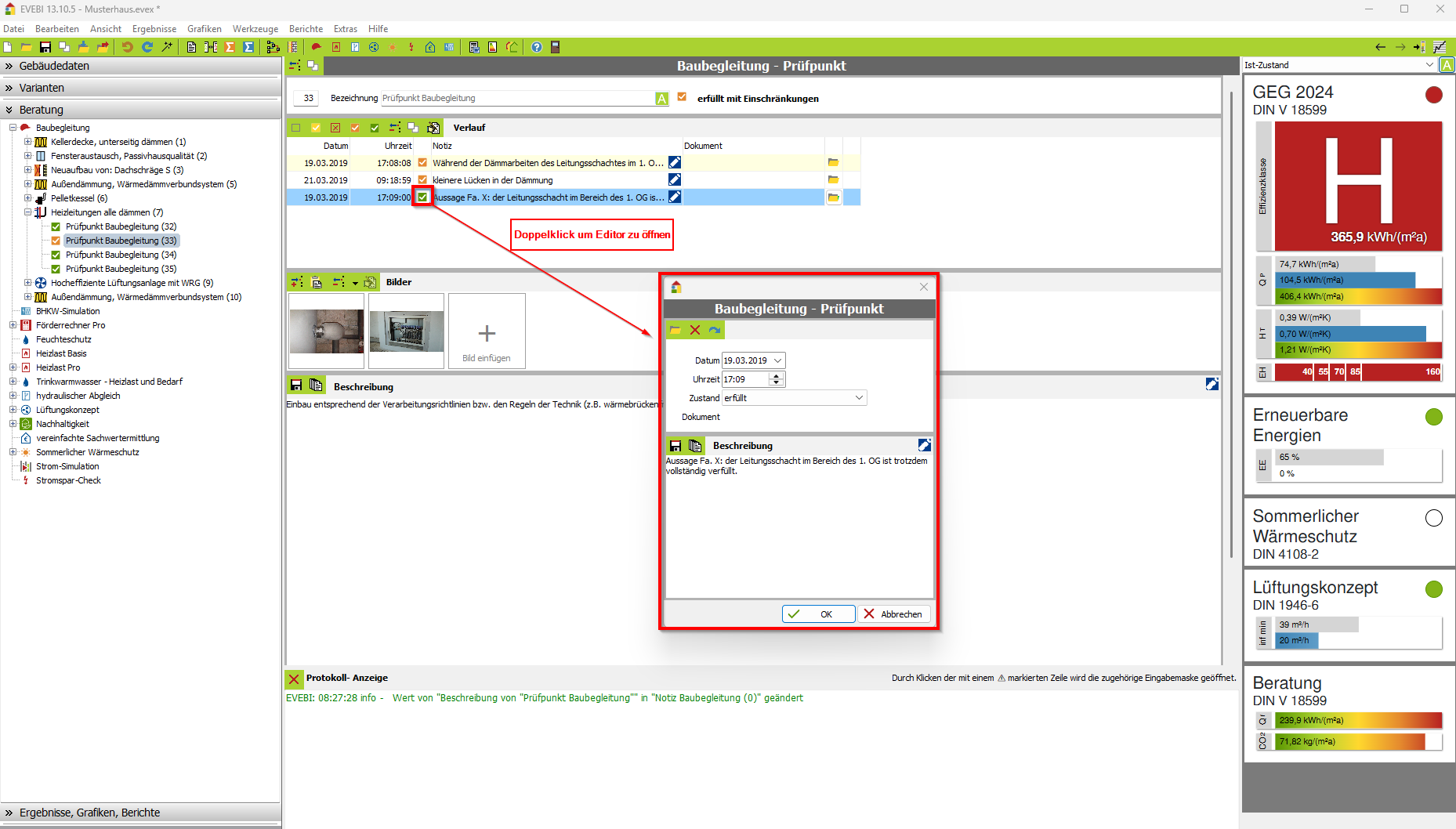Viewport: 1456px width, 829px height.
Task: Open the Werkzeuge menu
Action: click(x=255, y=29)
